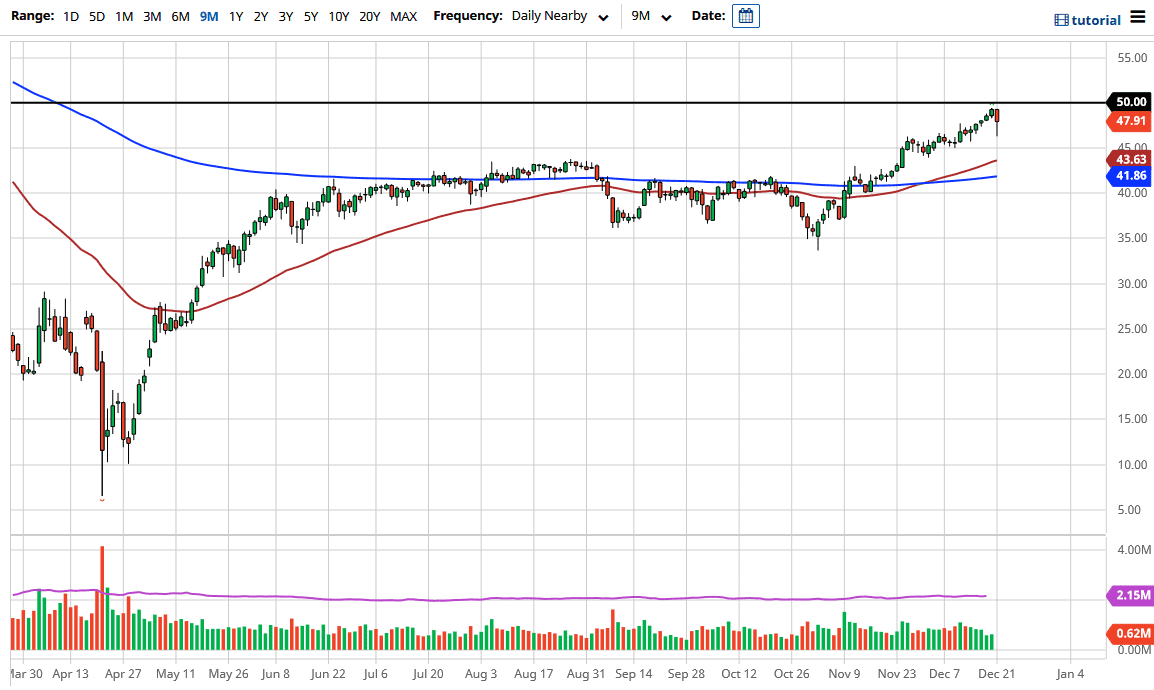This screenshot has width=1154, height=690.
Task: Click the 10Y range button
Action: (x=338, y=16)
